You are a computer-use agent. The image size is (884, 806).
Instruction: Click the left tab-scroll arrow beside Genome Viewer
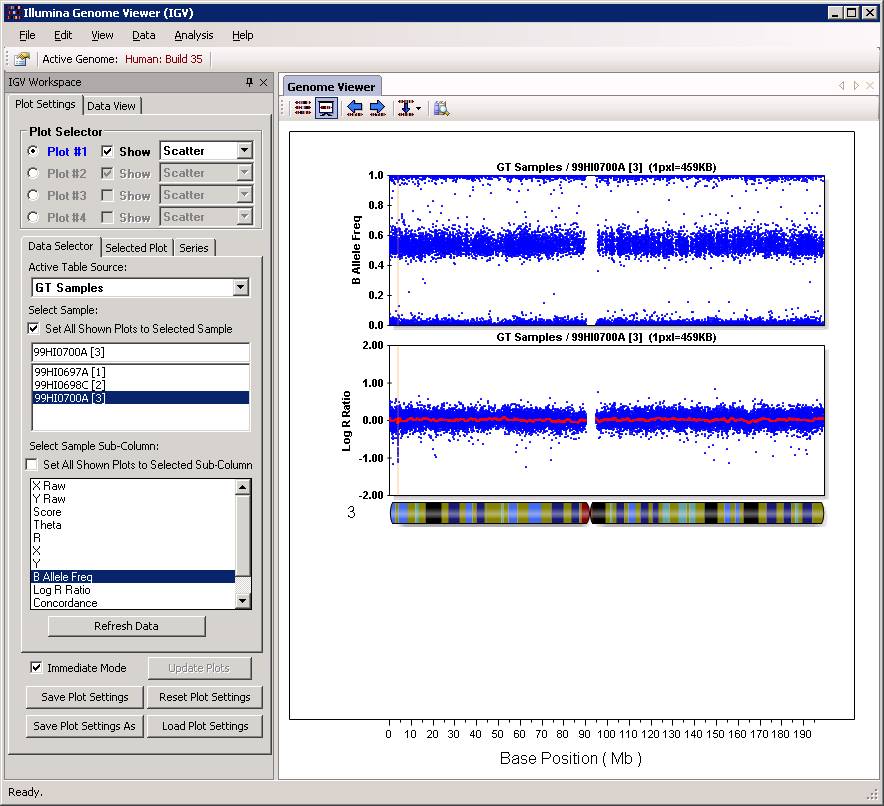click(842, 86)
